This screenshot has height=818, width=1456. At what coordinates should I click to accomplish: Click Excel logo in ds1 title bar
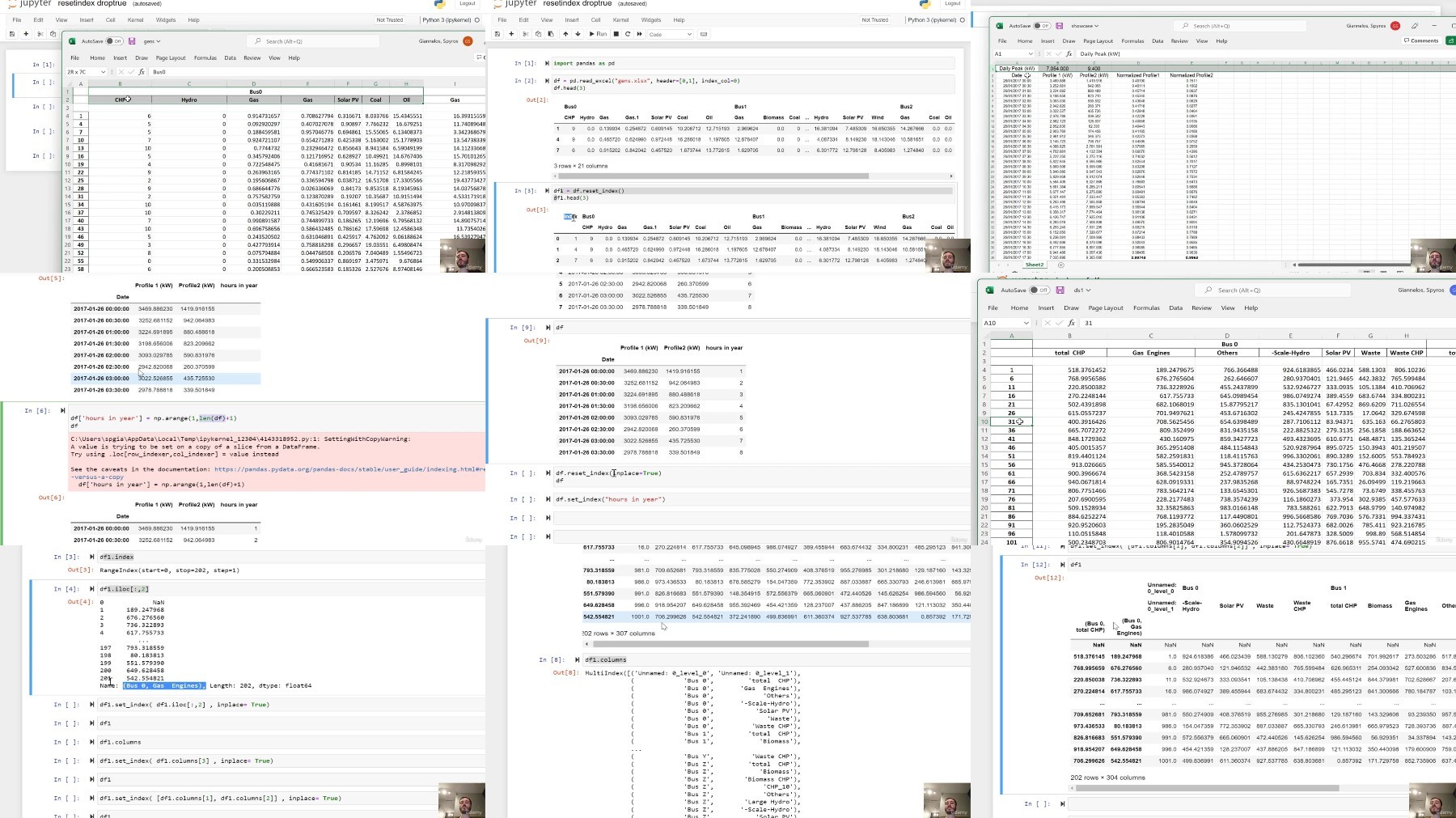pyautogui.click(x=989, y=290)
